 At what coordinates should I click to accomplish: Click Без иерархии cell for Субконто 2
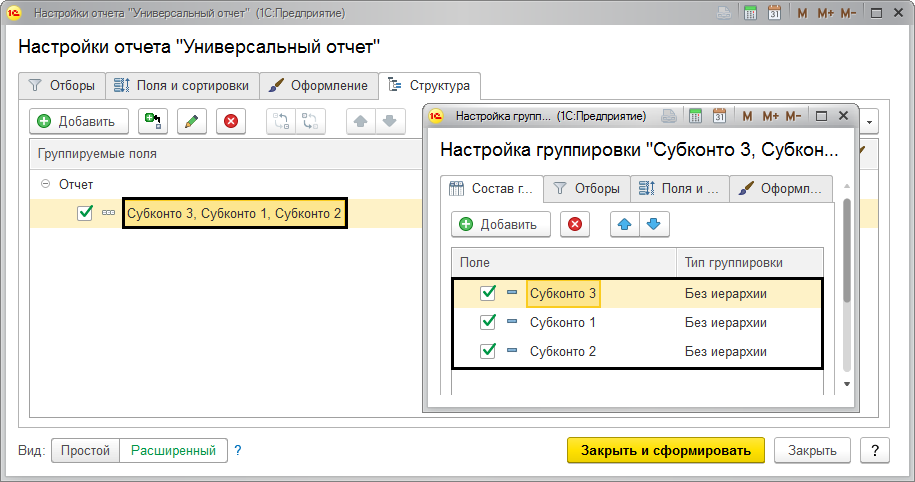point(726,351)
